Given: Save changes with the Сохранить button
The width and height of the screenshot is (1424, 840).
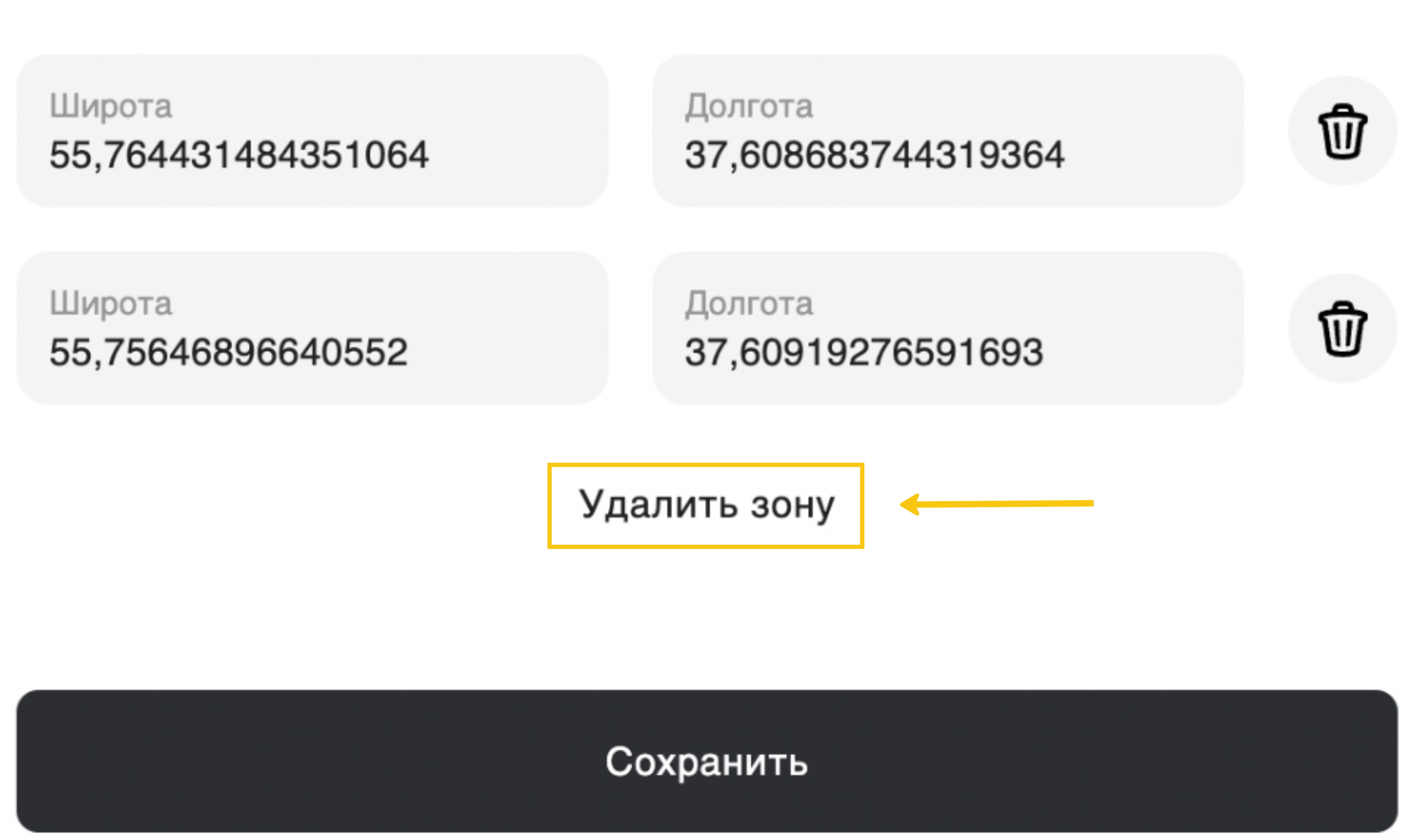Looking at the screenshot, I should coord(707,761).
